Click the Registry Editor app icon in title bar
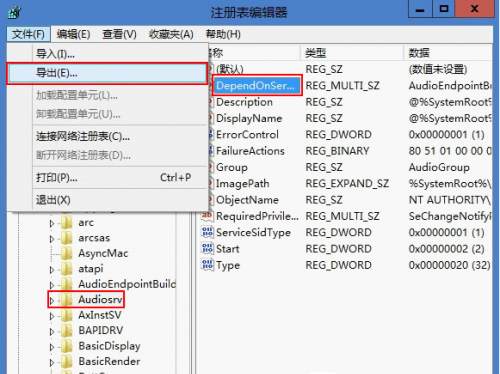 pos(14,12)
